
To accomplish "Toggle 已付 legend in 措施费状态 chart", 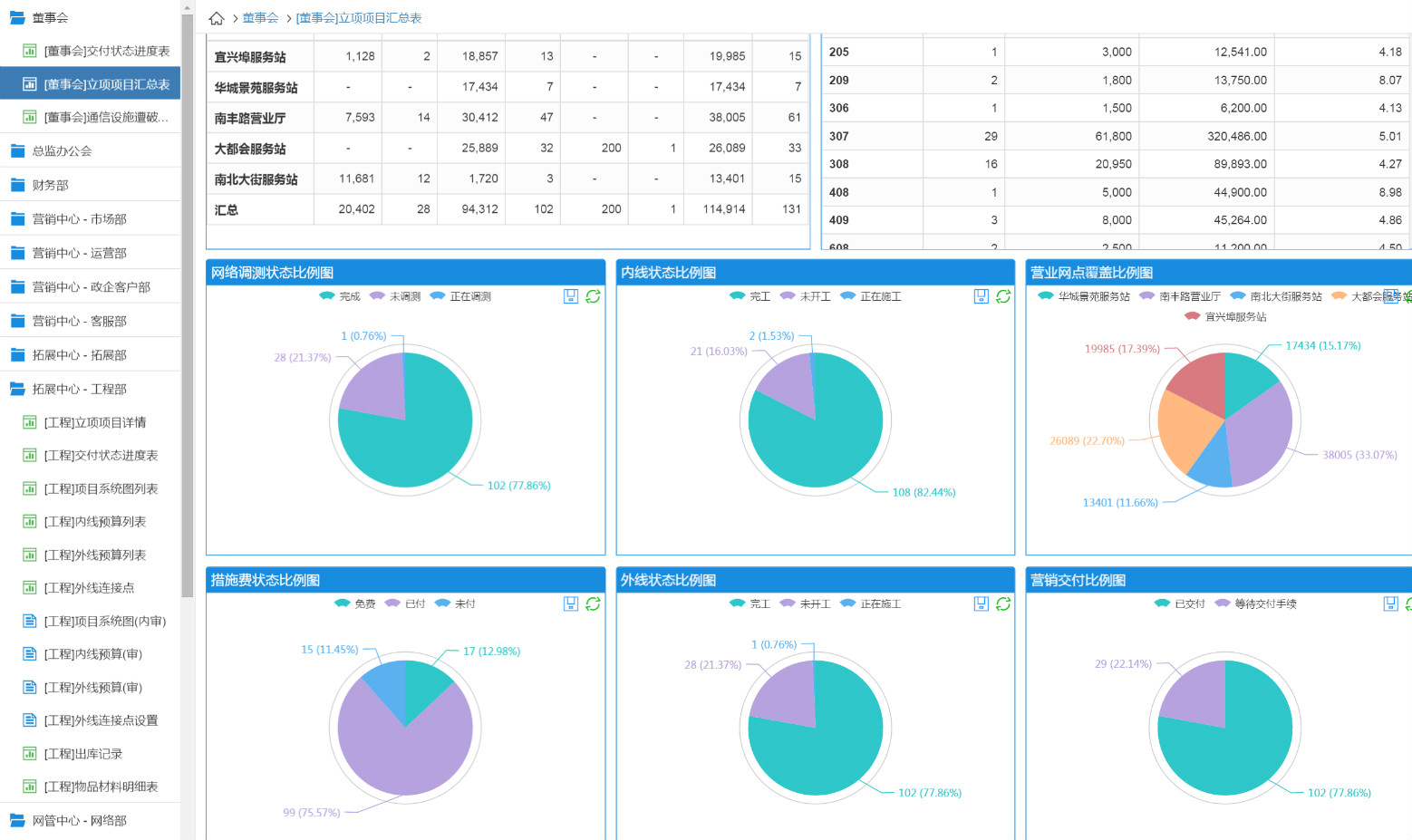I will tap(405, 603).
